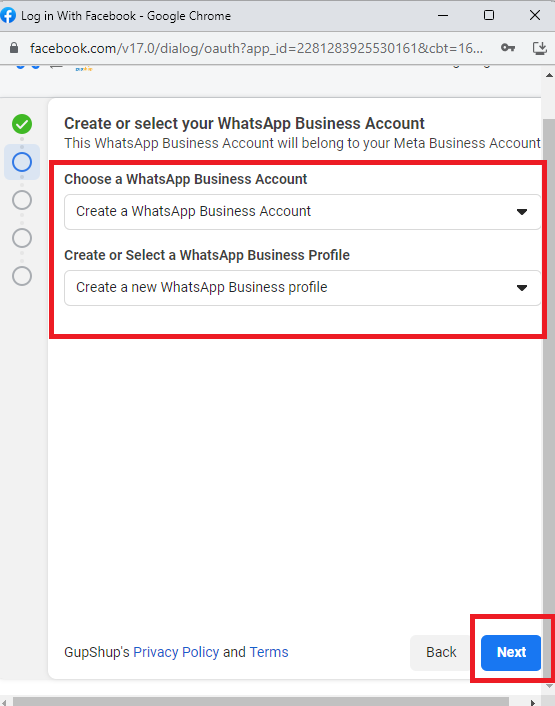Click the horizontal scroll left arrow
Viewport: 555px width, 706px height.
click(4, 702)
